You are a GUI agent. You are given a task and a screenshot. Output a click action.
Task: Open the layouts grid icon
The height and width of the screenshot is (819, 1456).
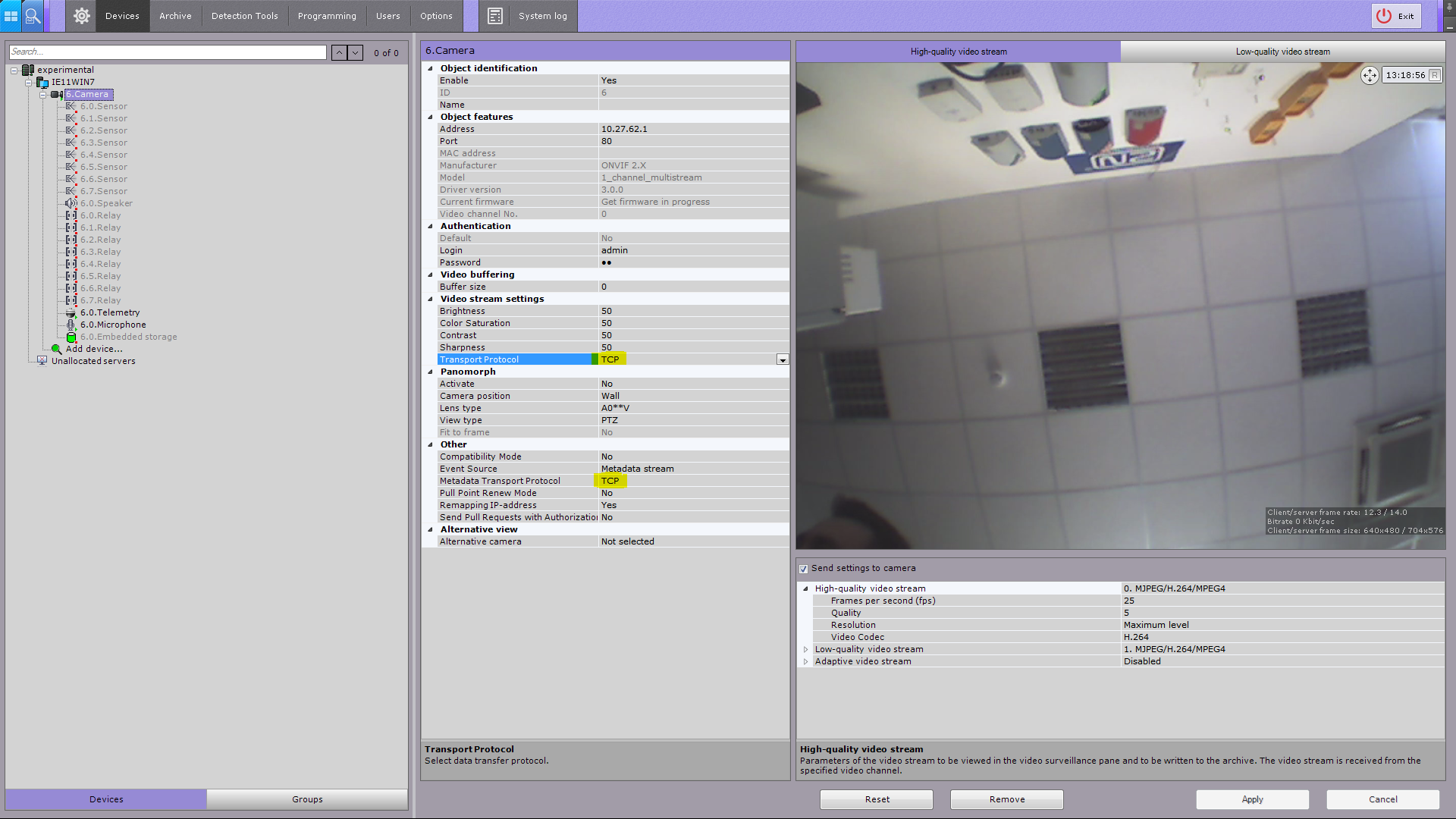click(x=11, y=16)
